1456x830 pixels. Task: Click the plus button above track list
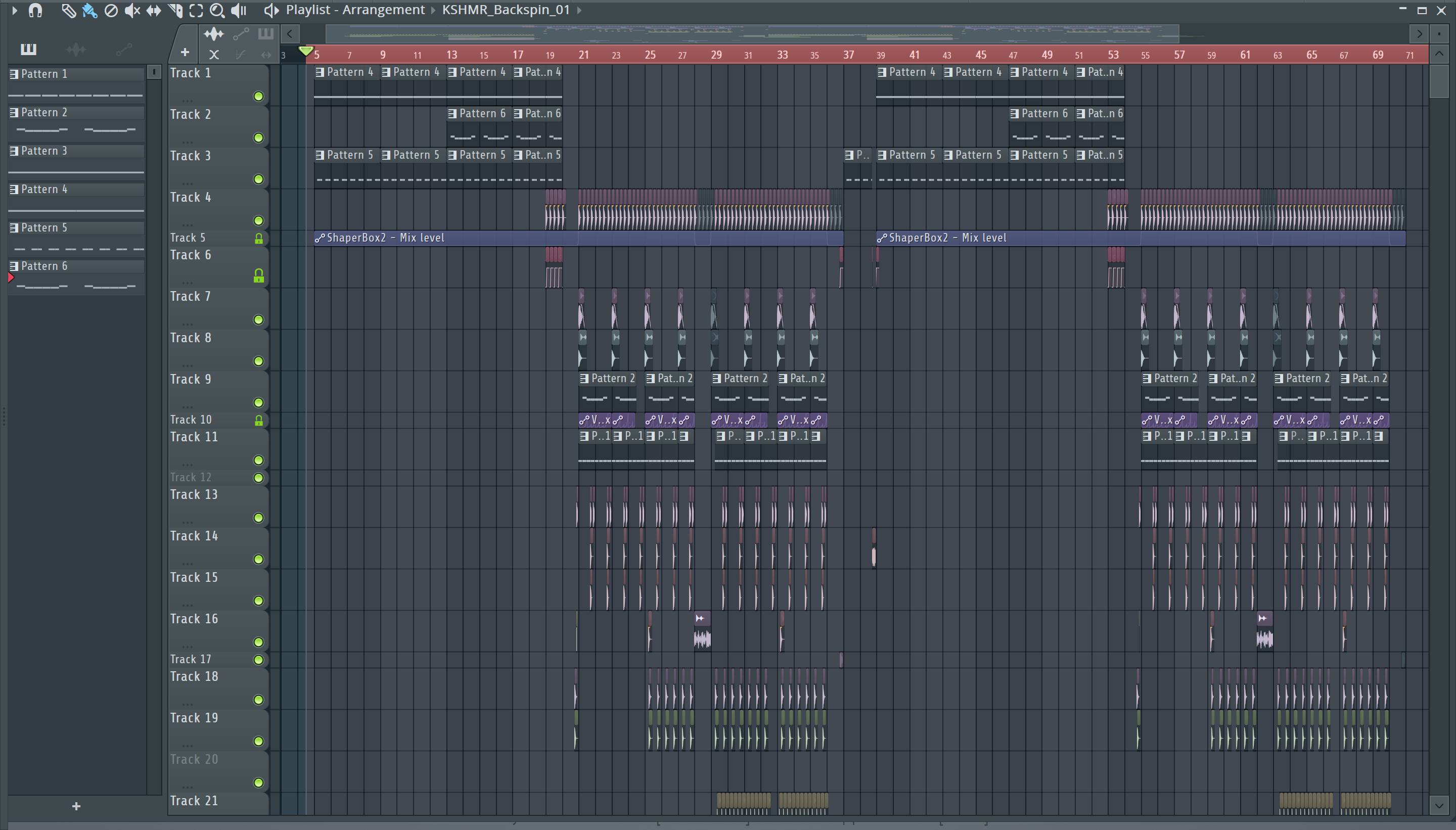click(x=185, y=53)
